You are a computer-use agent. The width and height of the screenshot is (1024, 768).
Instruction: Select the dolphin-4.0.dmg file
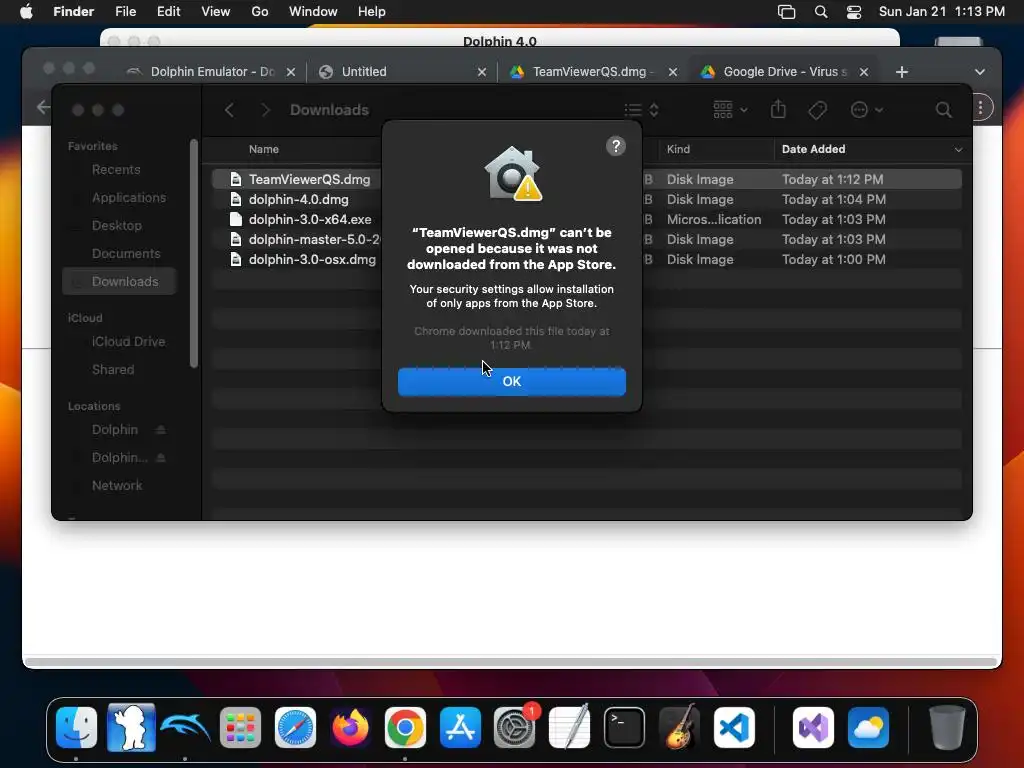[x=298, y=199]
